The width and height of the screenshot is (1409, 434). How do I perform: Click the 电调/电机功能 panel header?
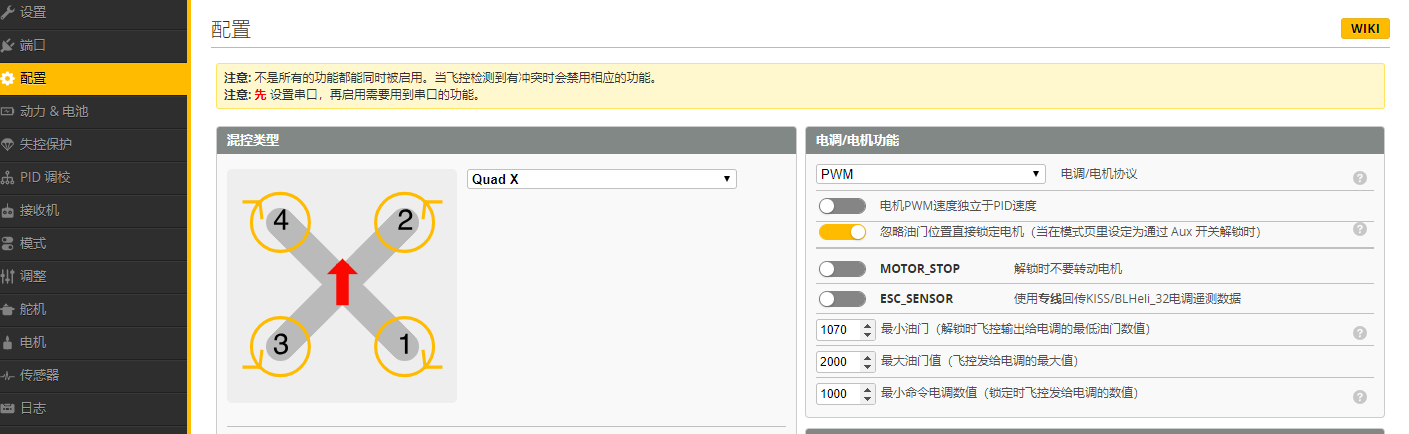tap(1094, 140)
